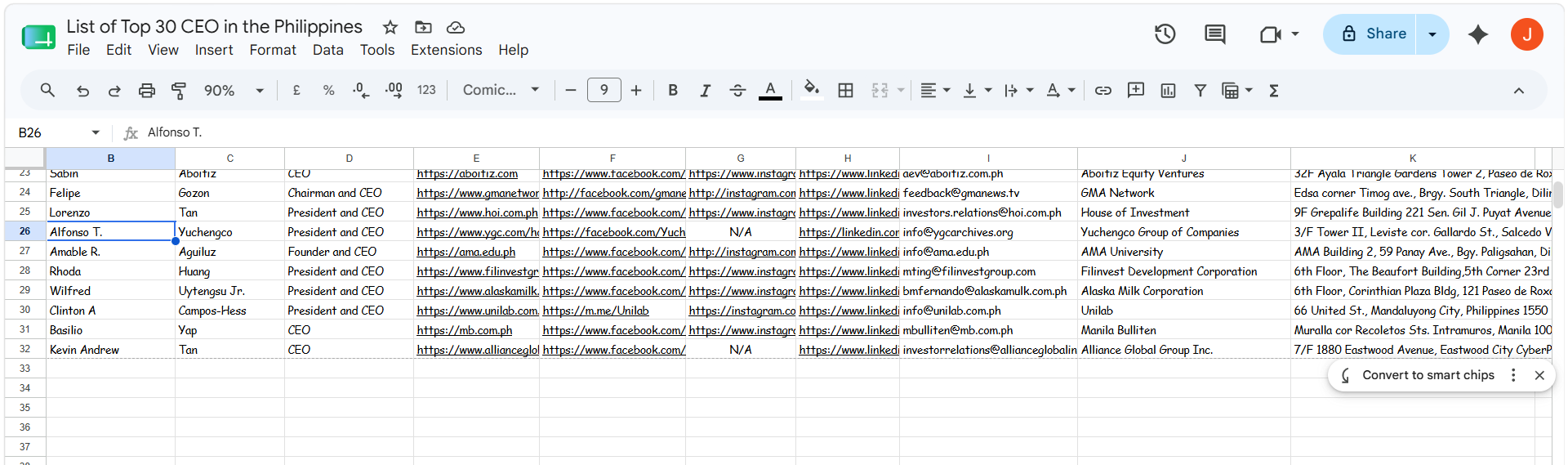1568x465 pixels.
Task: Click the Share button
Action: pos(1371,34)
